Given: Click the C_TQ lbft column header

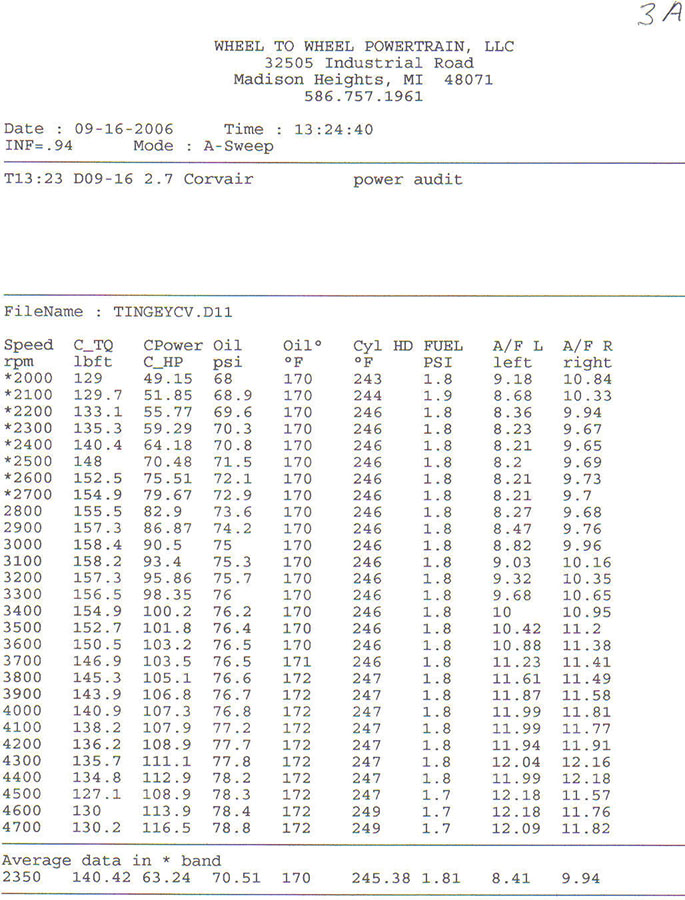Looking at the screenshot, I should 93,354.
